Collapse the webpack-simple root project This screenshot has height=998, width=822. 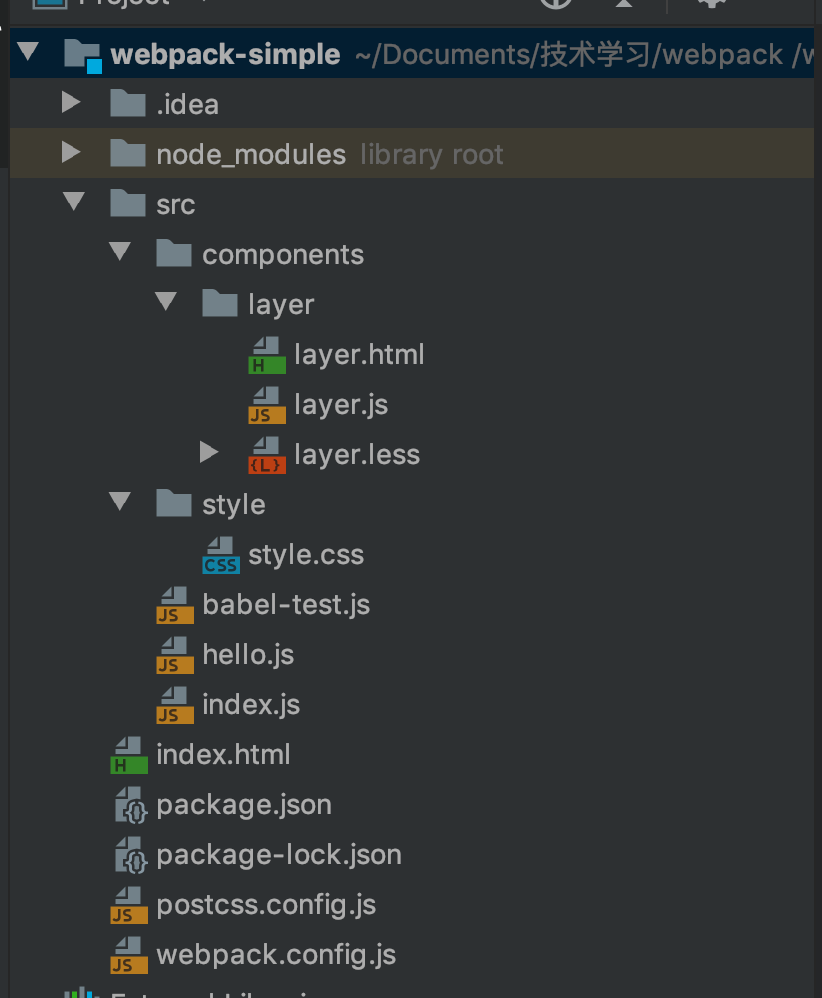pos(28,53)
